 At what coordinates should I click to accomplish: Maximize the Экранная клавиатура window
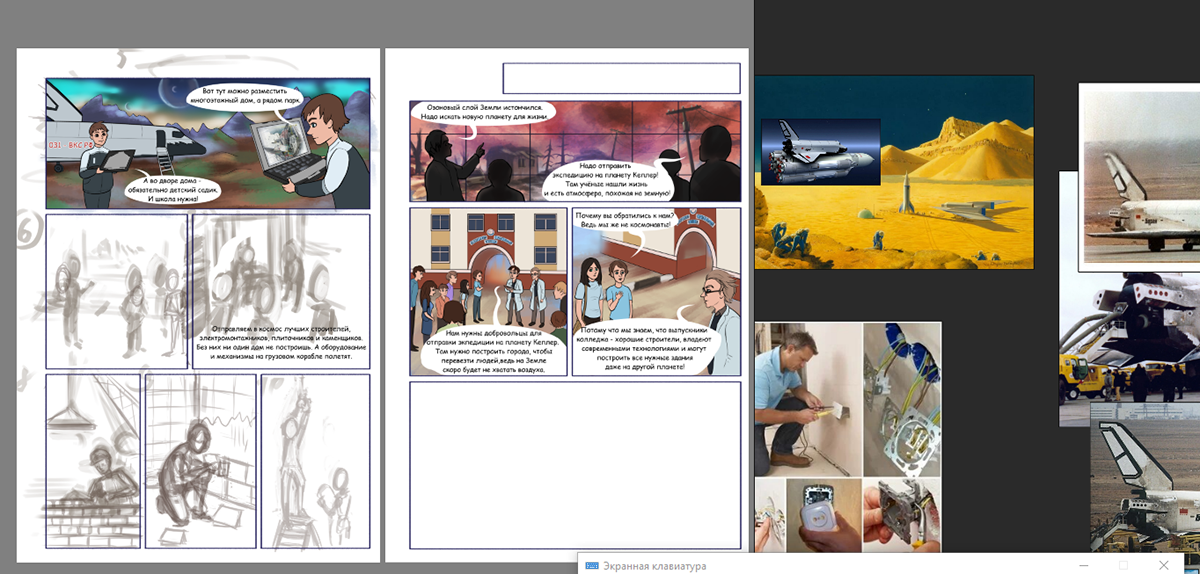1122,566
